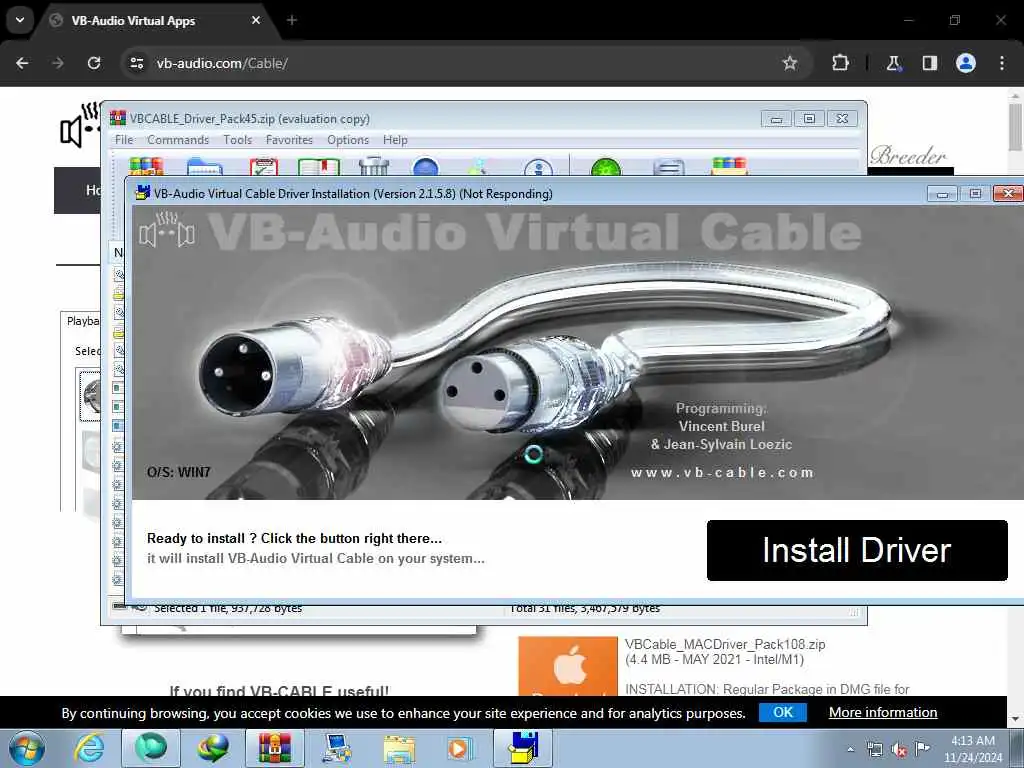
Task: Open the More information cookie link
Action: 883,712
